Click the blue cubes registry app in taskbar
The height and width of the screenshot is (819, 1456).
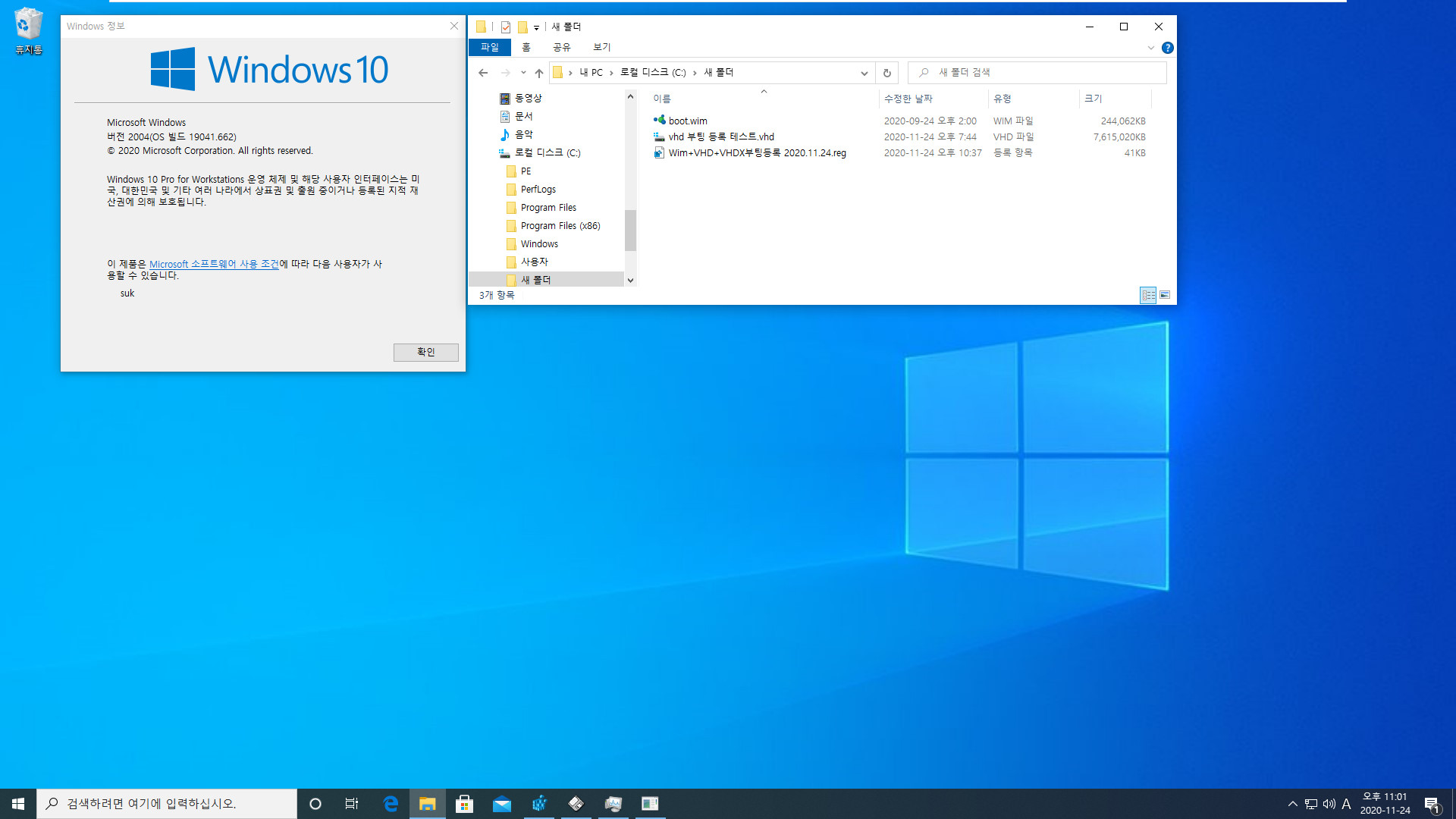pos(539,804)
